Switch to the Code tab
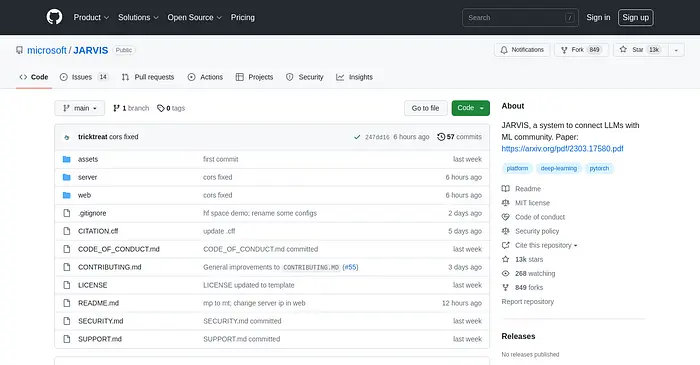Viewport: 700px width, 365px height. [34, 77]
